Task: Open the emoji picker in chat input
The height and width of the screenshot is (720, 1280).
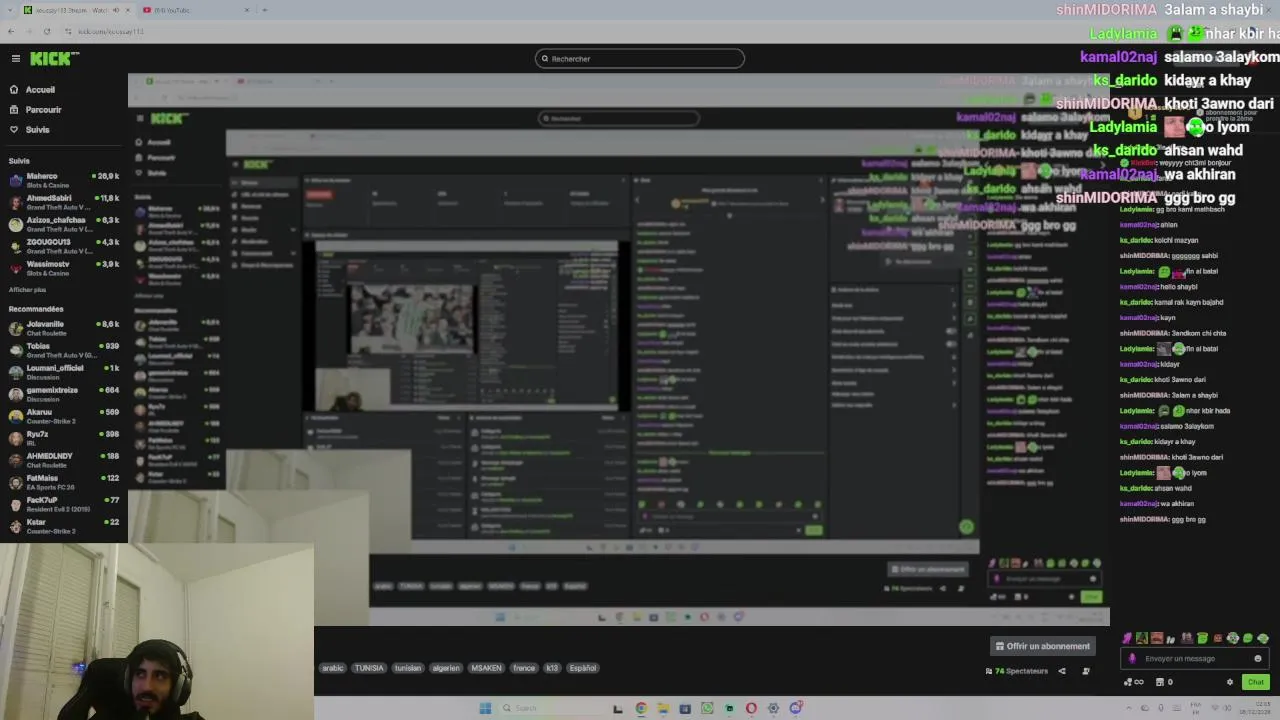Action: [1258, 659]
